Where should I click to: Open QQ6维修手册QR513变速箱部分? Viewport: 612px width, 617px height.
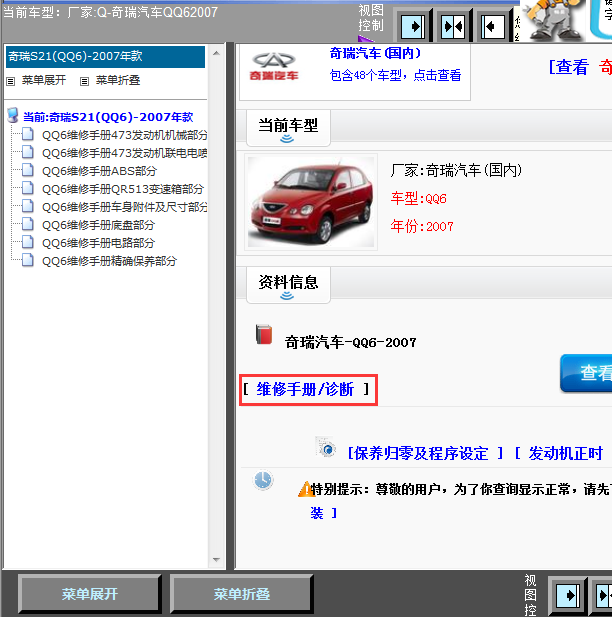[x=123, y=189]
